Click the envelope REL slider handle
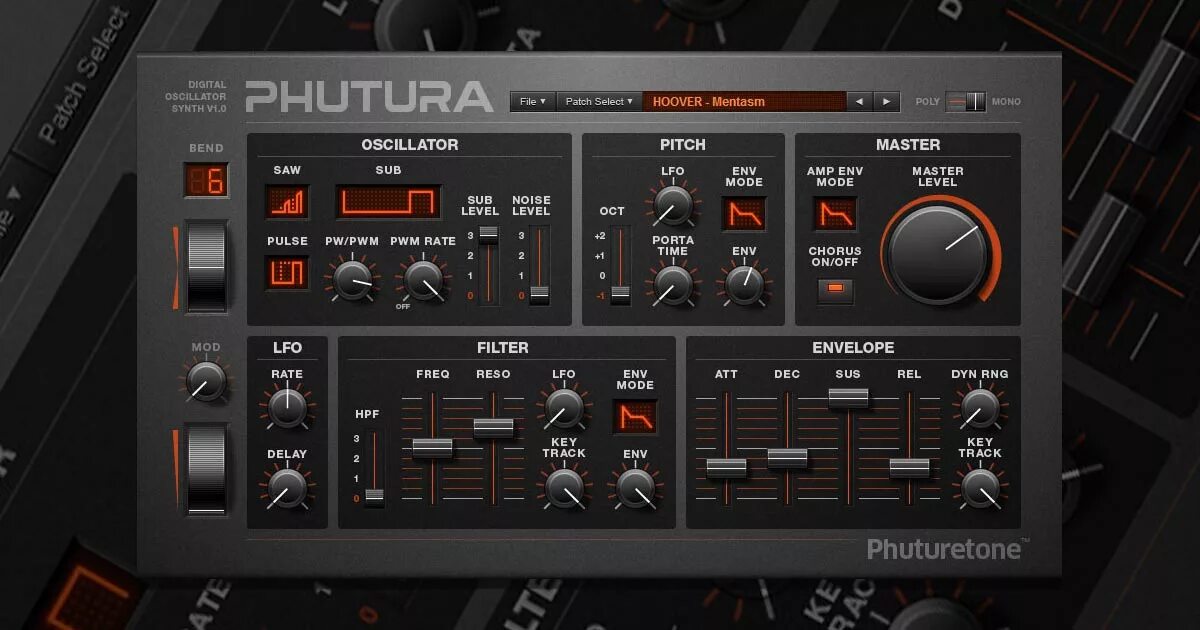The height and width of the screenshot is (630, 1200). click(909, 467)
